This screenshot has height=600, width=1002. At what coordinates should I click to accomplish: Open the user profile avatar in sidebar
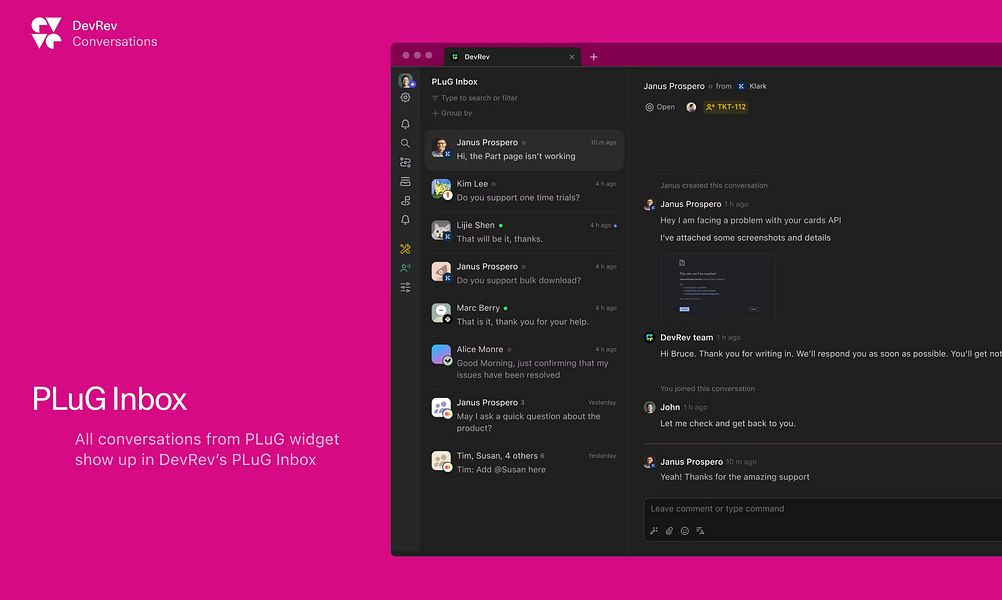pyautogui.click(x=406, y=81)
